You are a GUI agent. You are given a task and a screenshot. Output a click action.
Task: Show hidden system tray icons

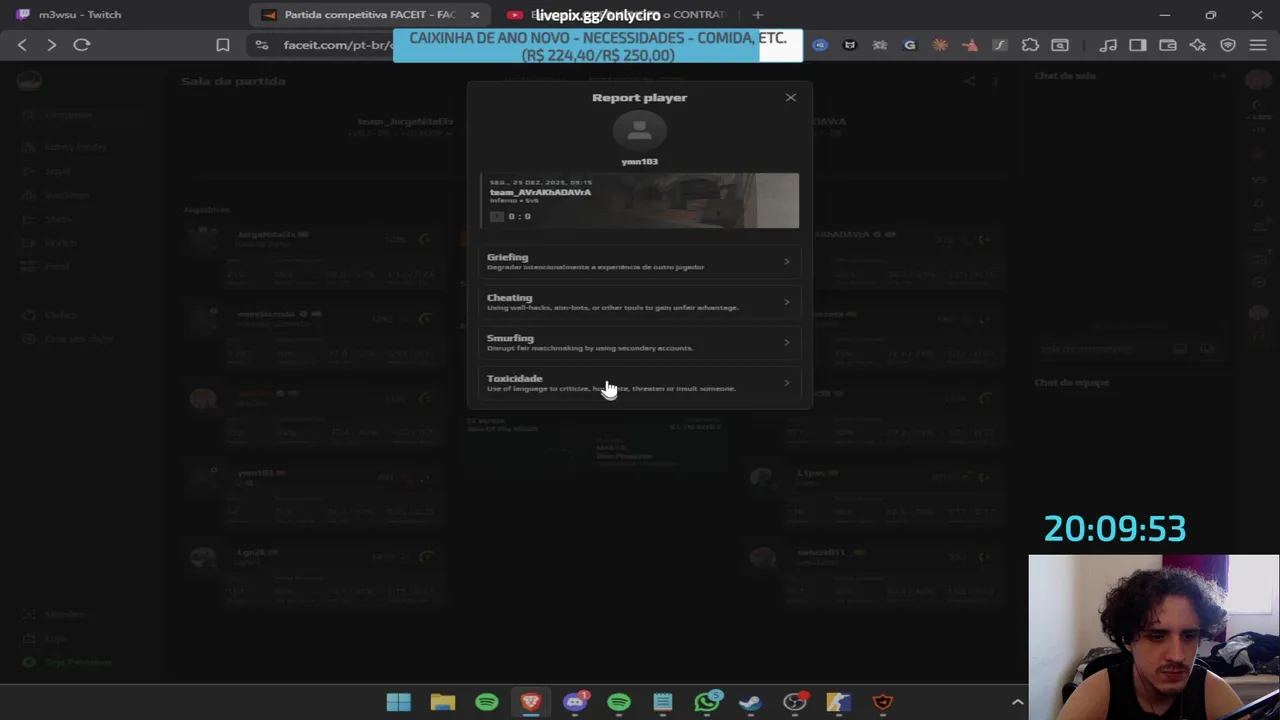coord(1017,702)
